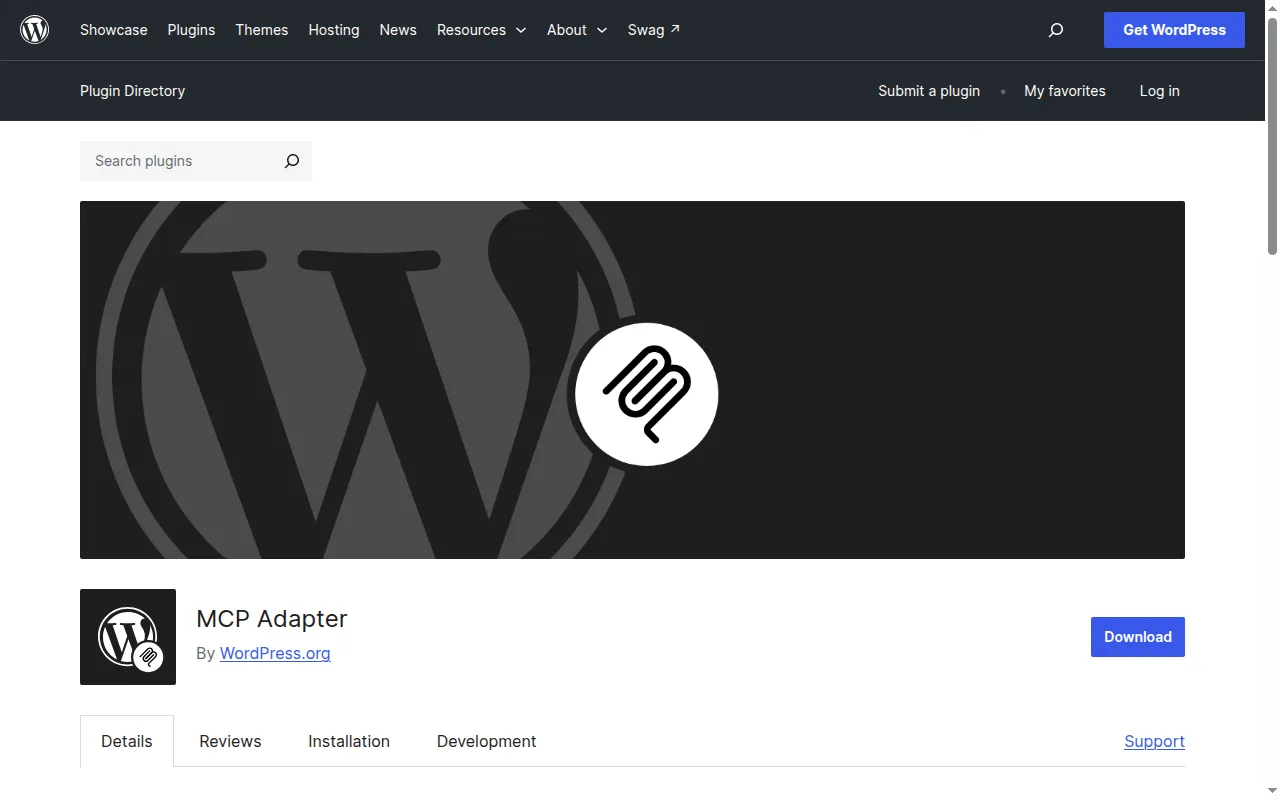Image resolution: width=1280 pixels, height=800 pixels.
Task: Expand the About dropdown menu
Action: [577, 30]
